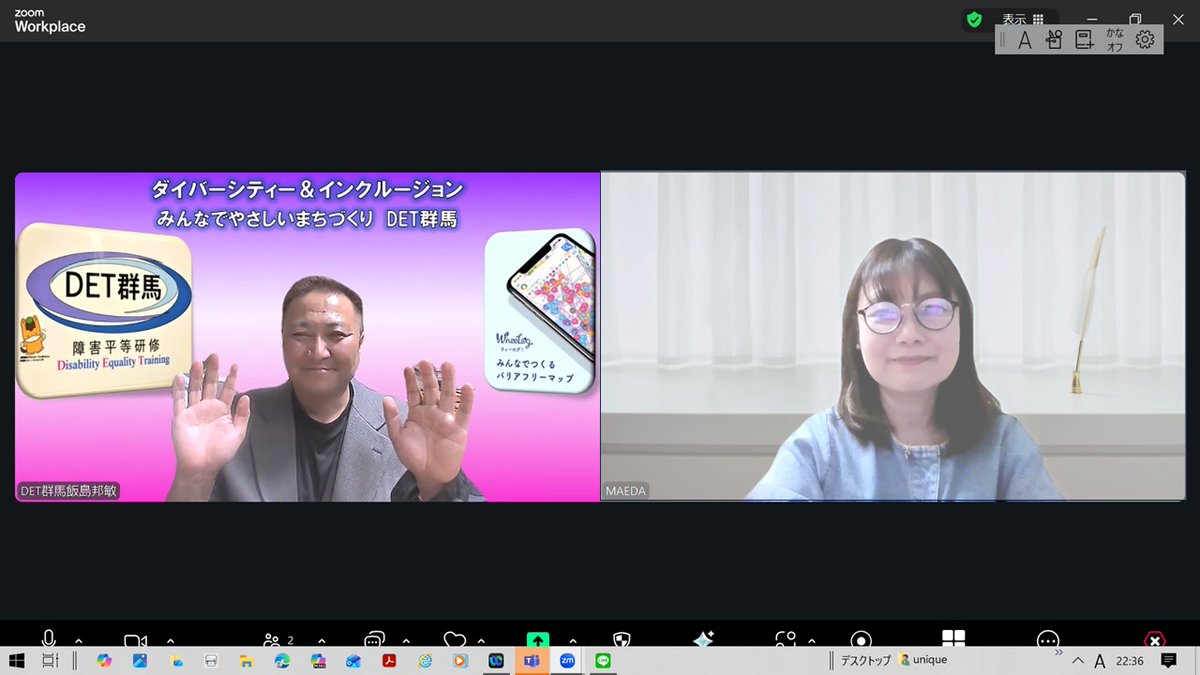Open the デスクトップ taskbar toolbar

pos(865,660)
